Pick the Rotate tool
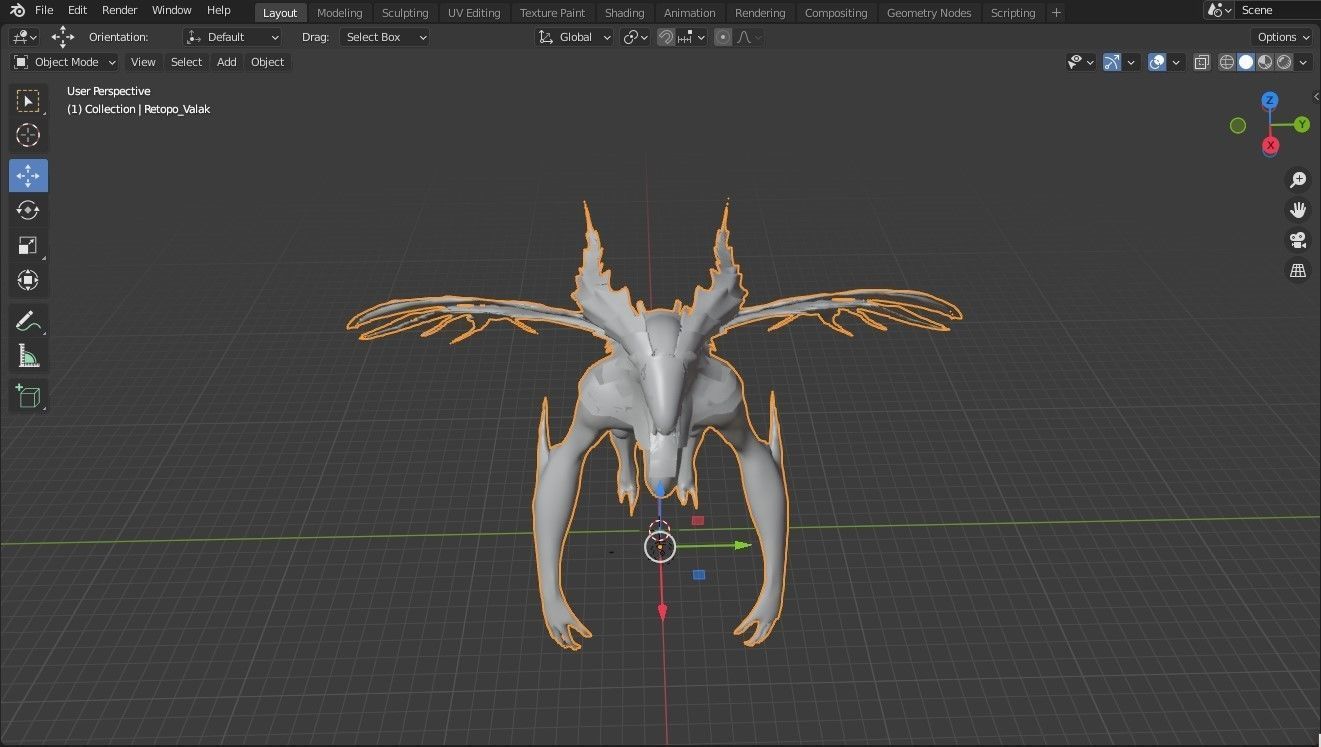This screenshot has width=1321, height=747. (x=28, y=211)
